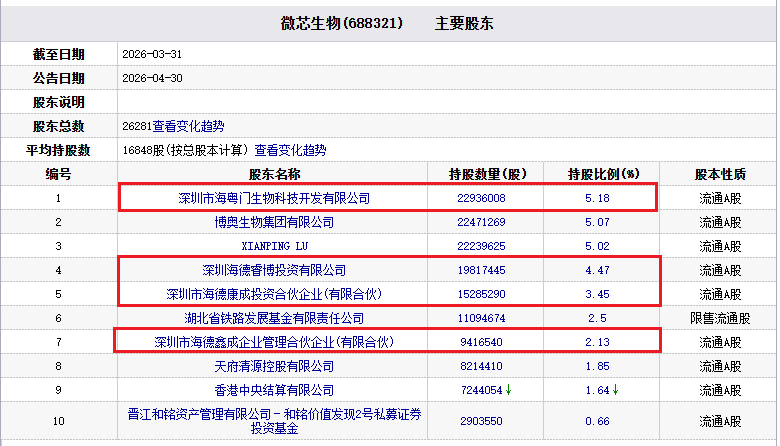Viewport: 780px width, 446px height.
Task: Open shareholder 博奥生物集团有限公司
Action: [x=274, y=222]
